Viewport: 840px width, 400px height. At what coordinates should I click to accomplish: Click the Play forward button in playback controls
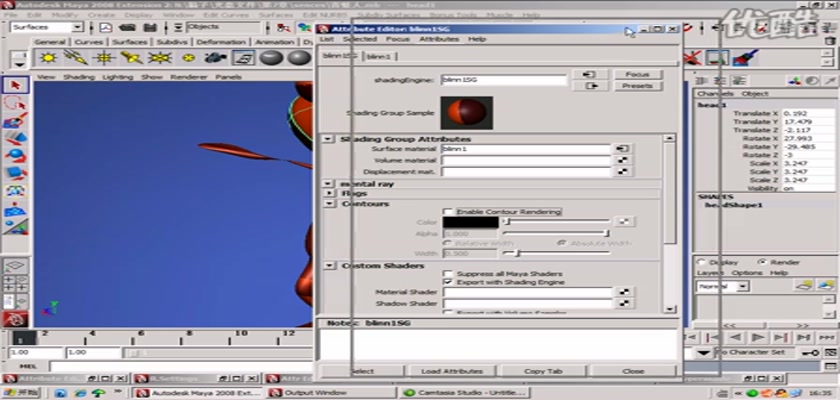coord(758,337)
